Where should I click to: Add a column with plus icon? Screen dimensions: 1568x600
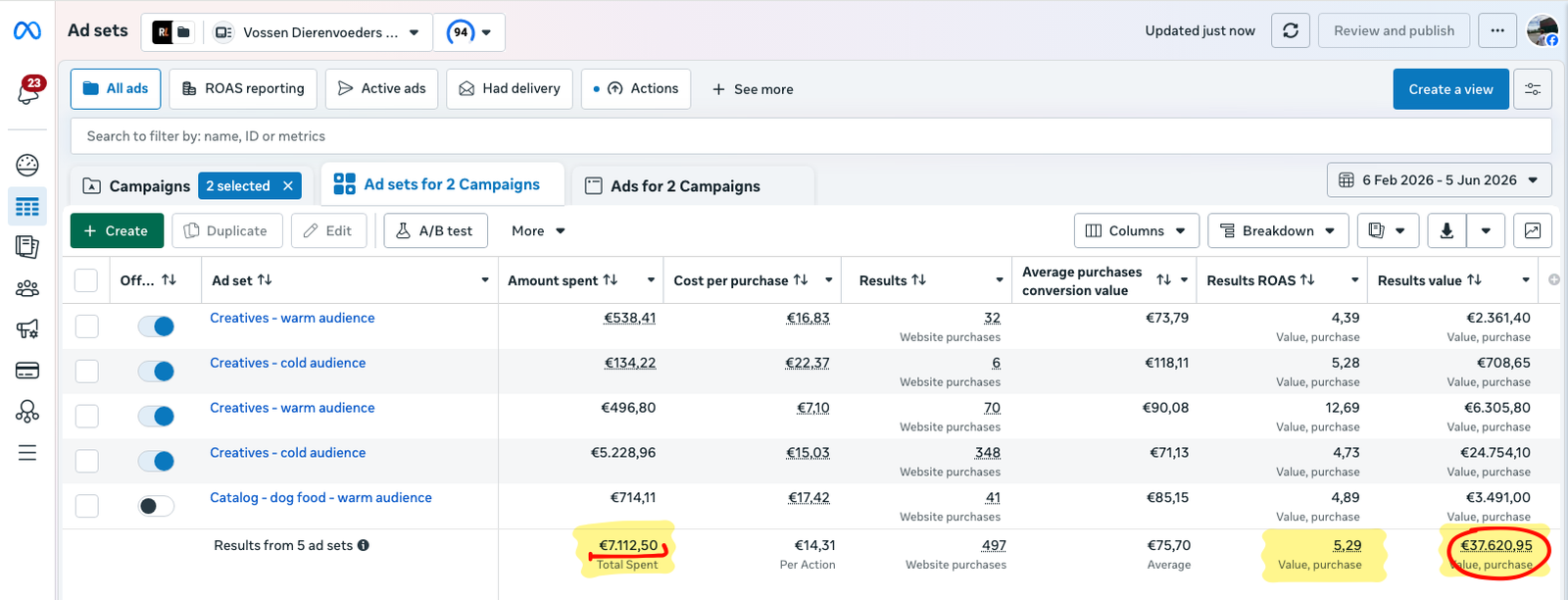pyautogui.click(x=1554, y=280)
